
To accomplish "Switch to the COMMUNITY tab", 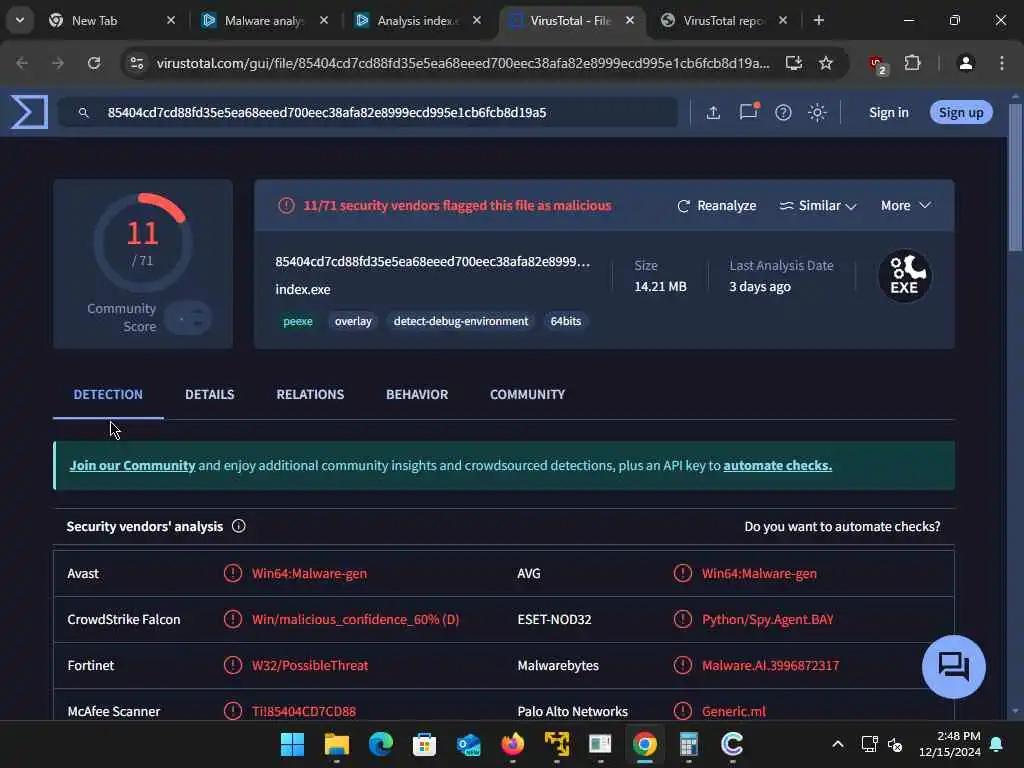I will [x=527, y=394].
